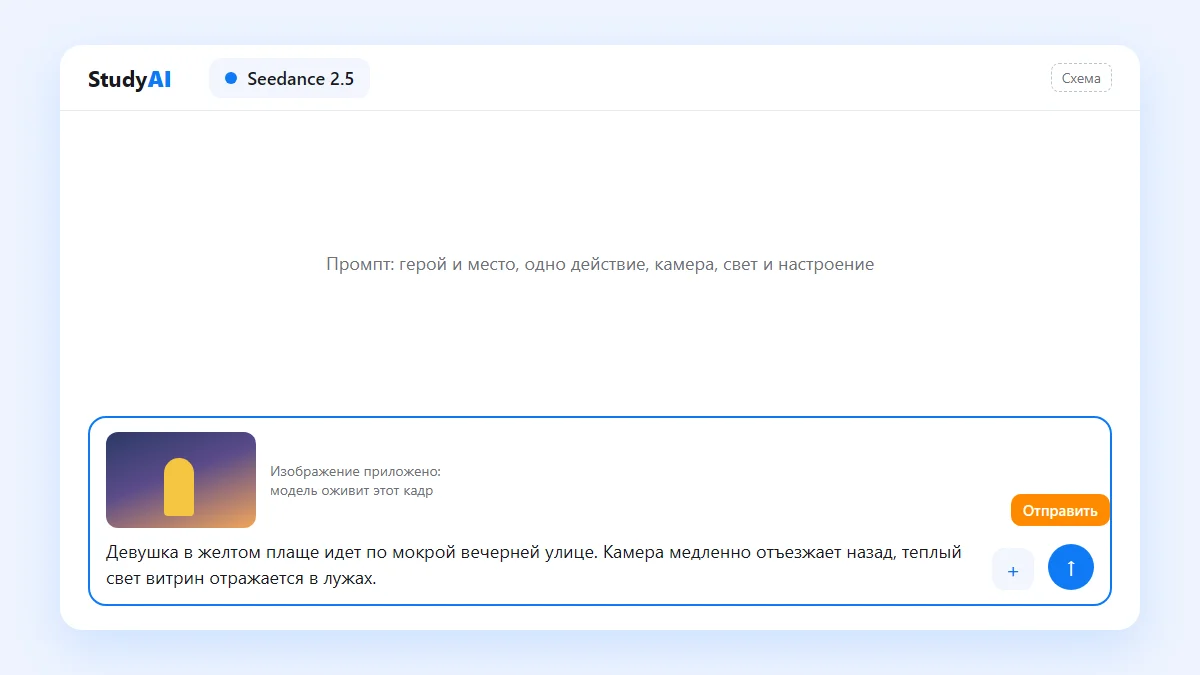The width and height of the screenshot is (1200, 675).
Task: Click the blue status dot beside Seedance
Action: click(231, 78)
